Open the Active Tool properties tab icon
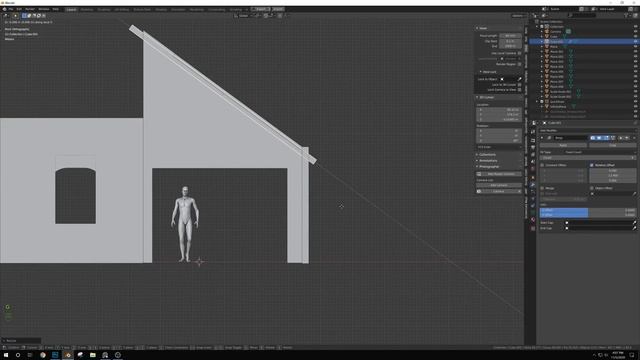 tap(533, 131)
